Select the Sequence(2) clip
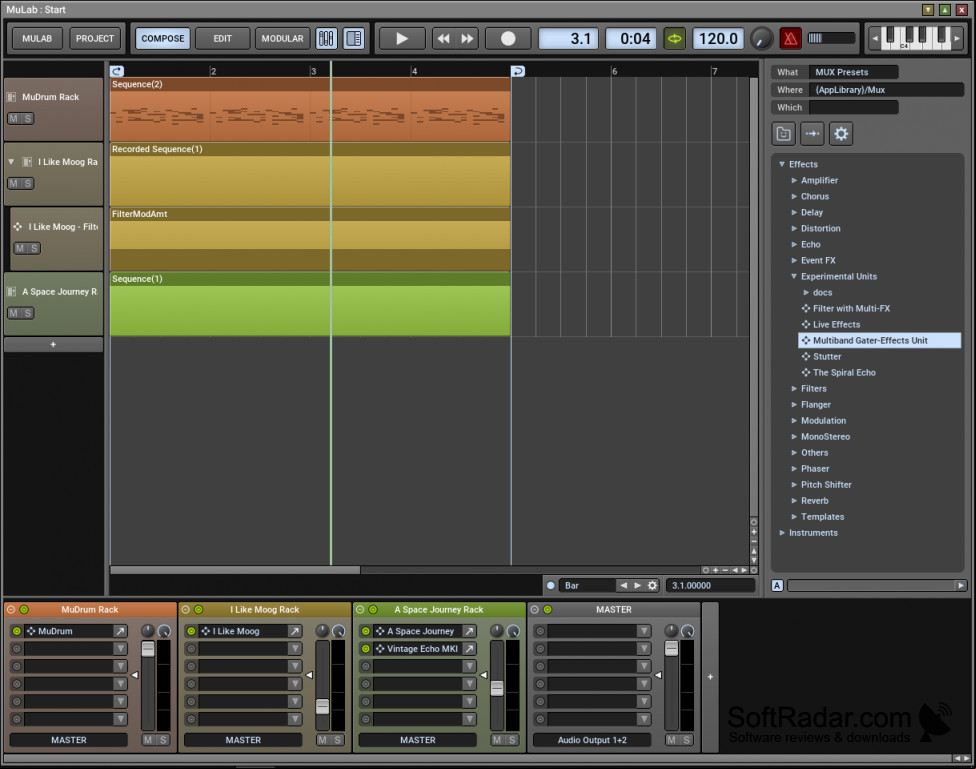 click(x=310, y=110)
